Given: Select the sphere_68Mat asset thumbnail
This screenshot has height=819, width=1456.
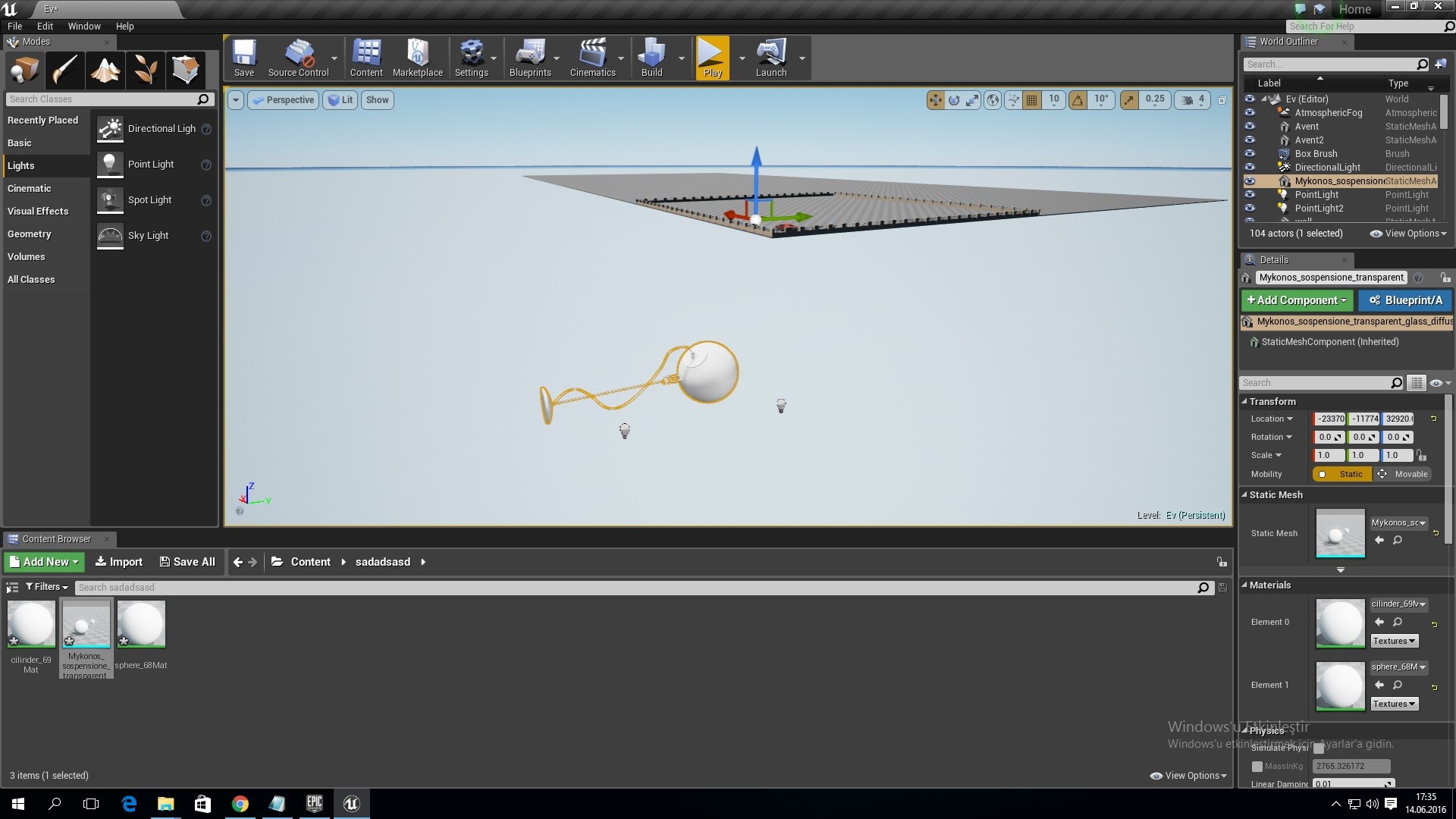Looking at the screenshot, I should tap(141, 624).
